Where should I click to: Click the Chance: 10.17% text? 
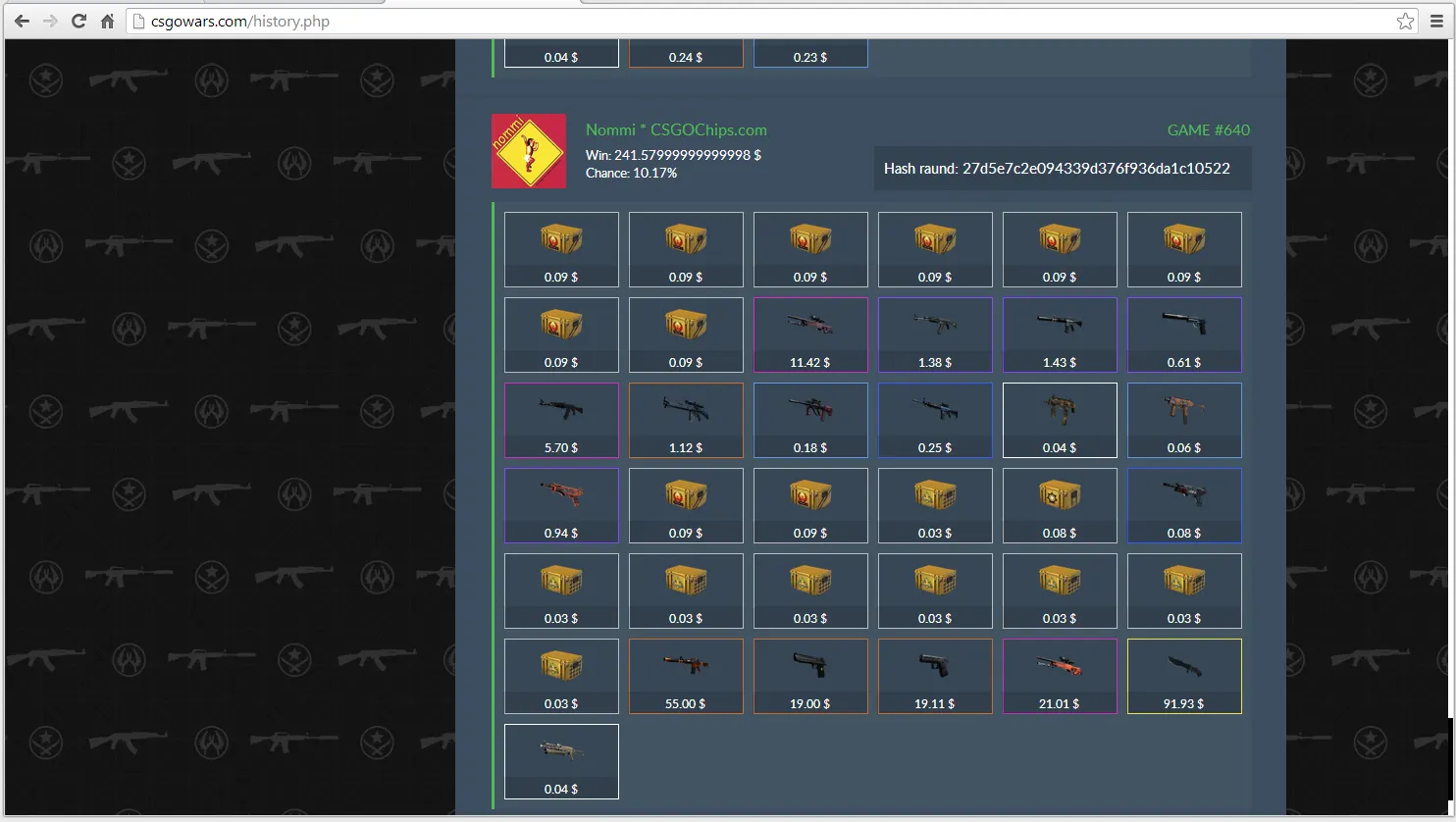(x=631, y=173)
